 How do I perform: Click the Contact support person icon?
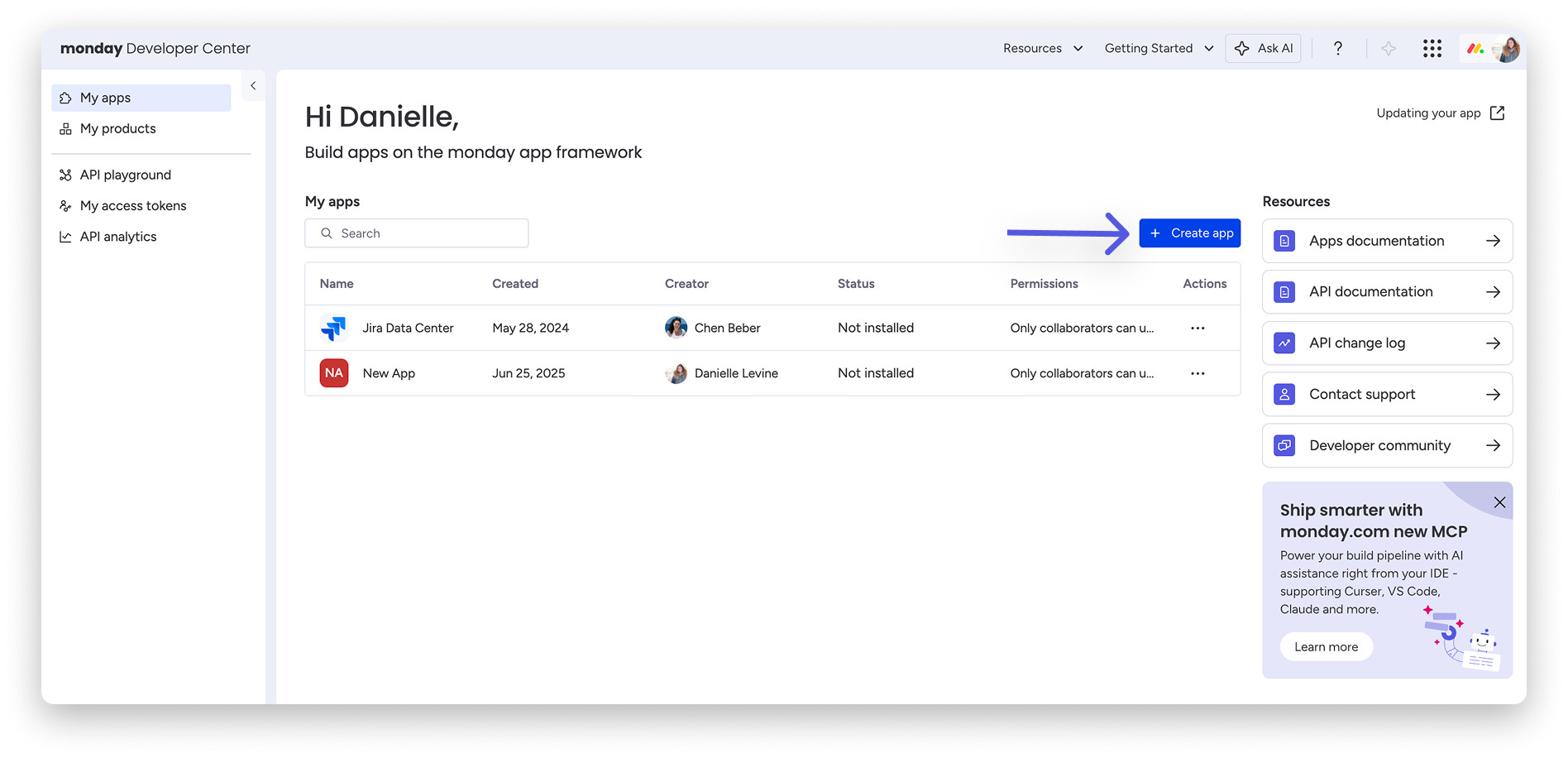pos(1284,395)
